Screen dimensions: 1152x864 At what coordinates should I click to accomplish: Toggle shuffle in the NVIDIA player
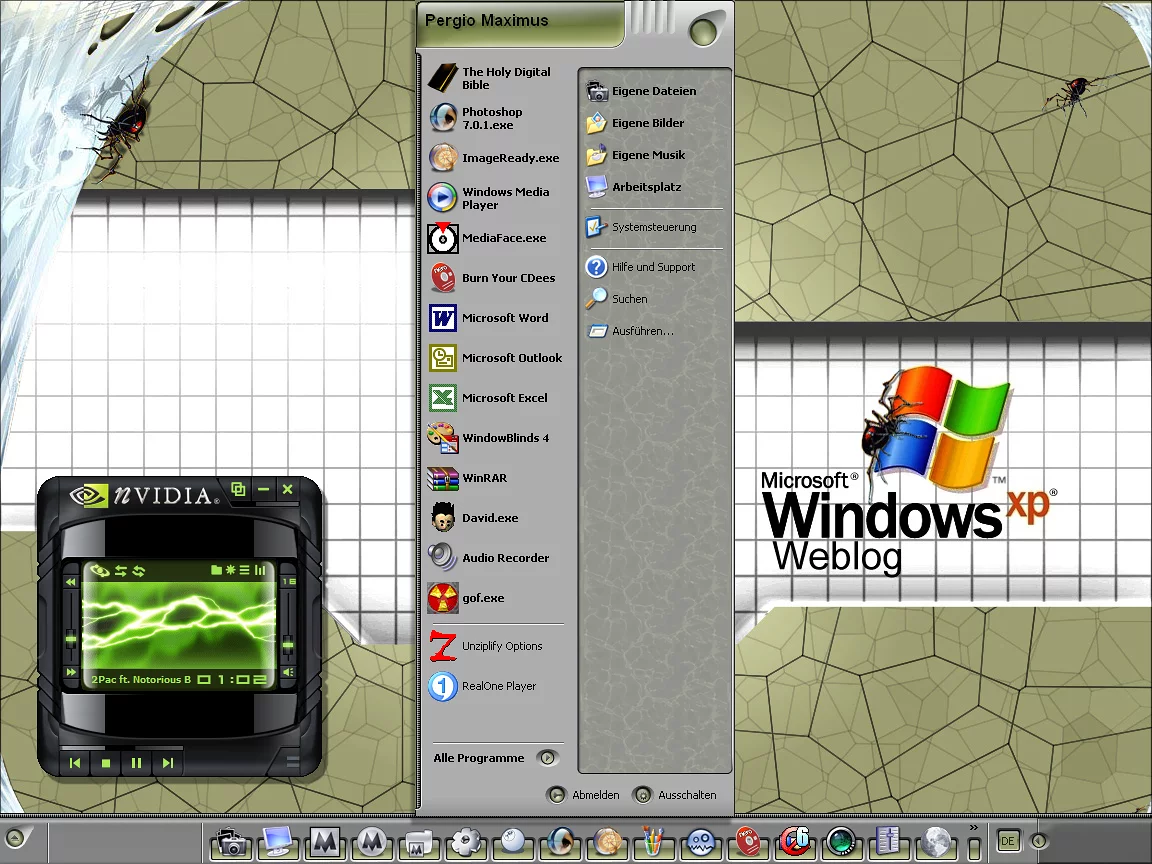click(121, 571)
